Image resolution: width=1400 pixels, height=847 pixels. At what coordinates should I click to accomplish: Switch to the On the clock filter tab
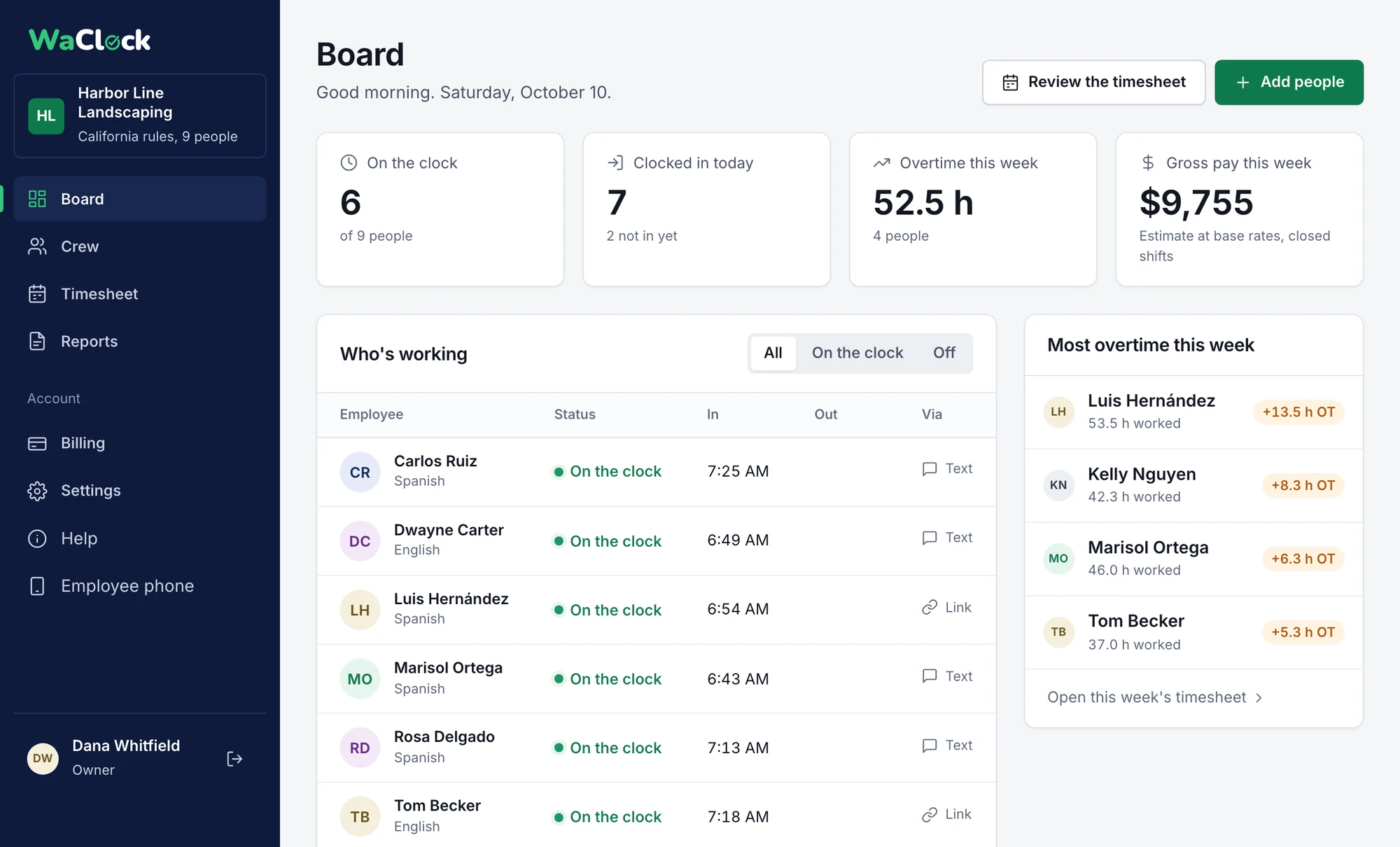pos(857,353)
